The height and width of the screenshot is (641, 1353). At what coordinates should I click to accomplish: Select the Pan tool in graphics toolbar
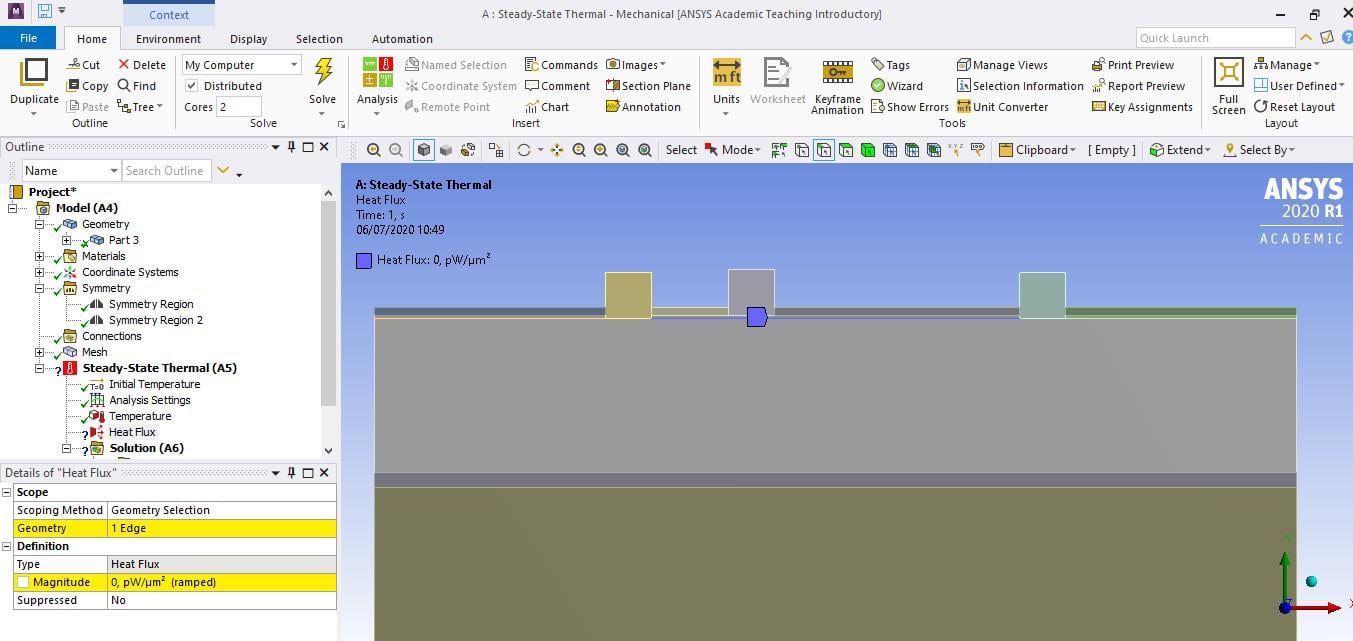coord(557,150)
